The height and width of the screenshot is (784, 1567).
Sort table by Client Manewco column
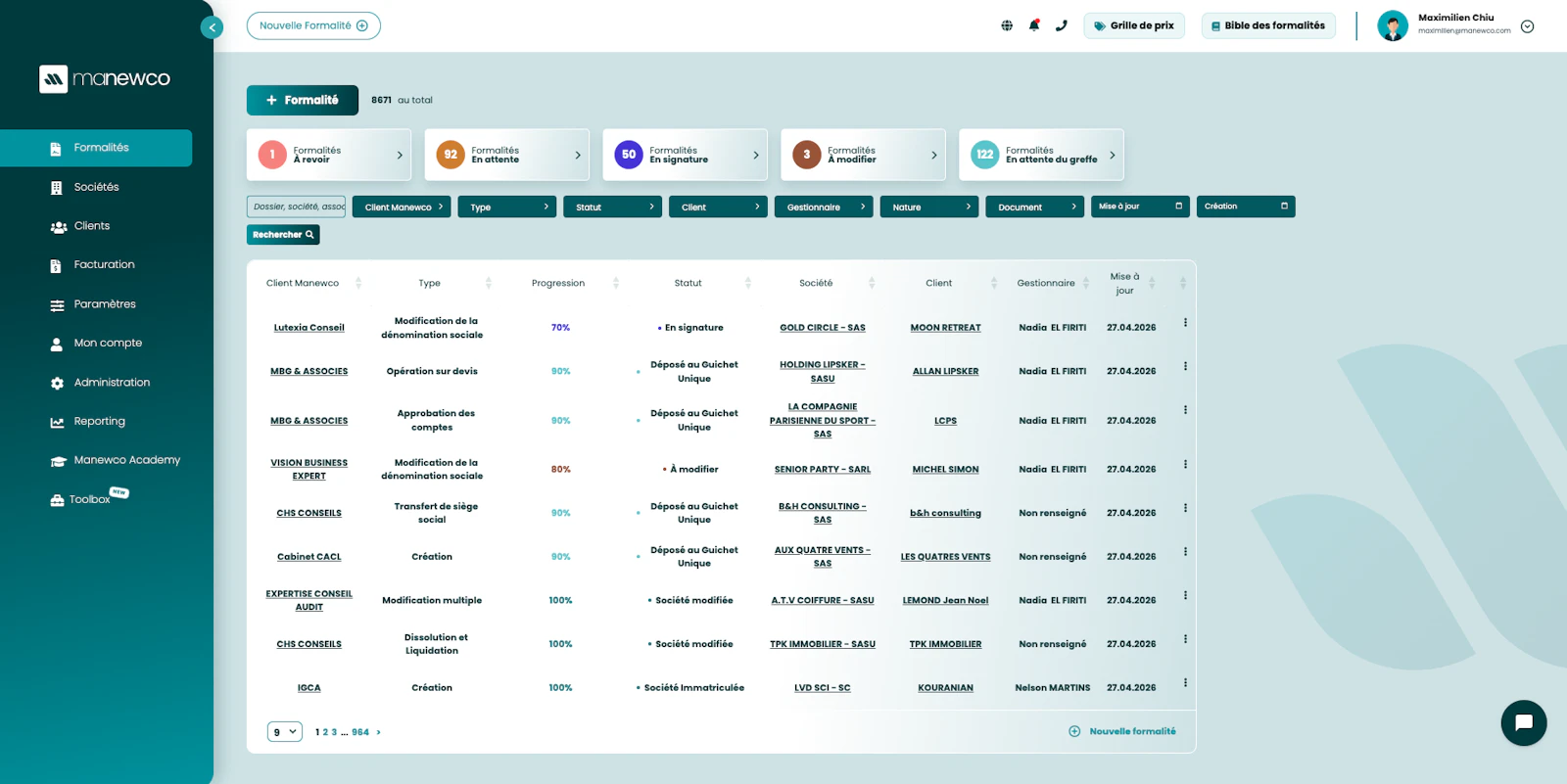358,283
